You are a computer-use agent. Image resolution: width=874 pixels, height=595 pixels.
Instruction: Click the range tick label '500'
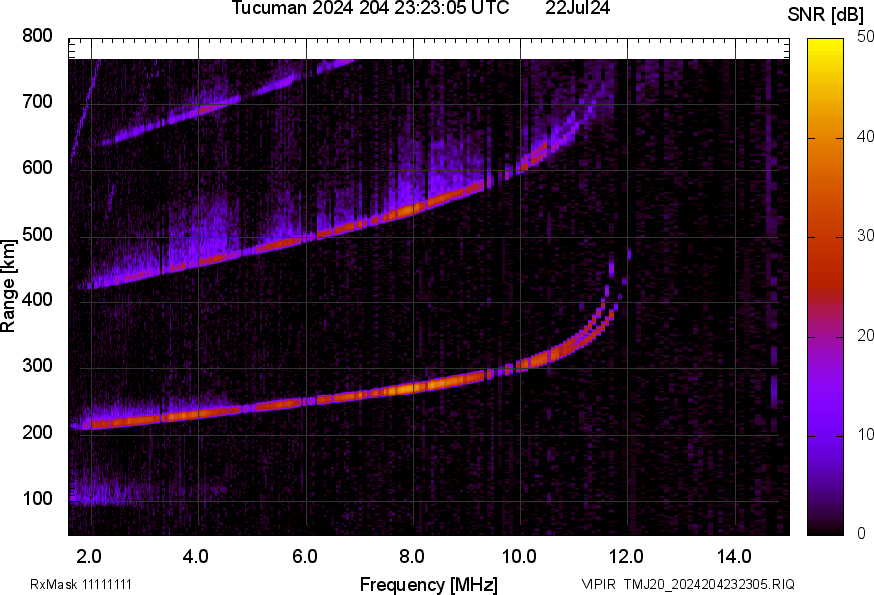pos(37,234)
